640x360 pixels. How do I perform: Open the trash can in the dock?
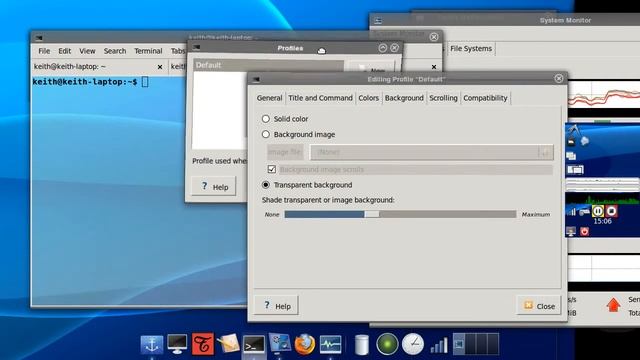click(362, 344)
